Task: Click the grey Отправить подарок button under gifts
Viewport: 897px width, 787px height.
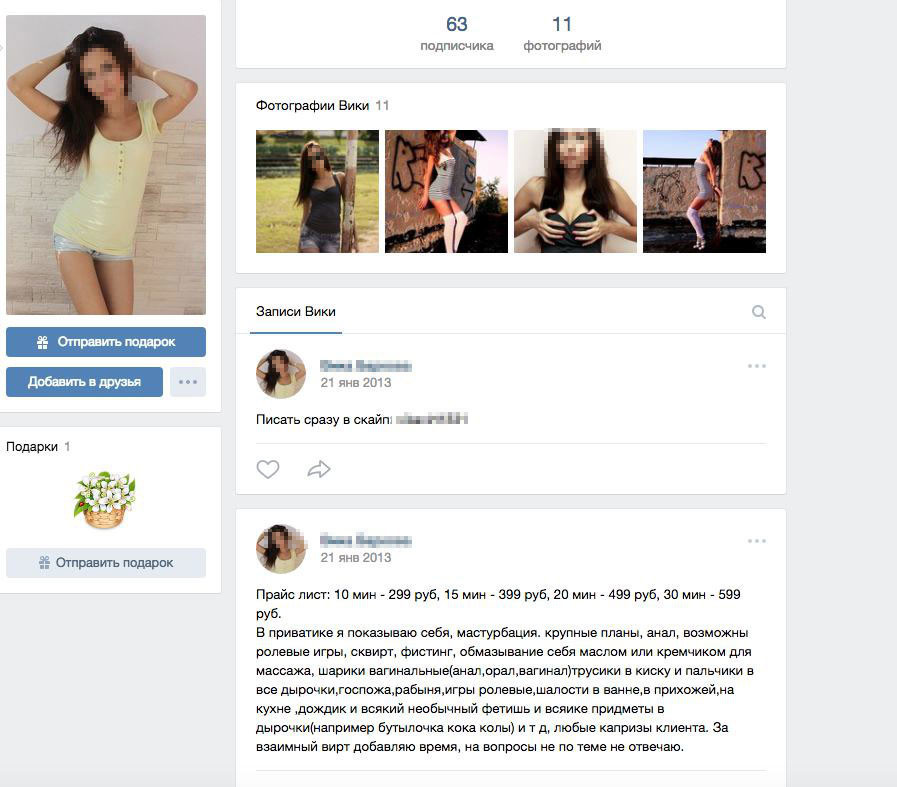Action: pos(106,563)
